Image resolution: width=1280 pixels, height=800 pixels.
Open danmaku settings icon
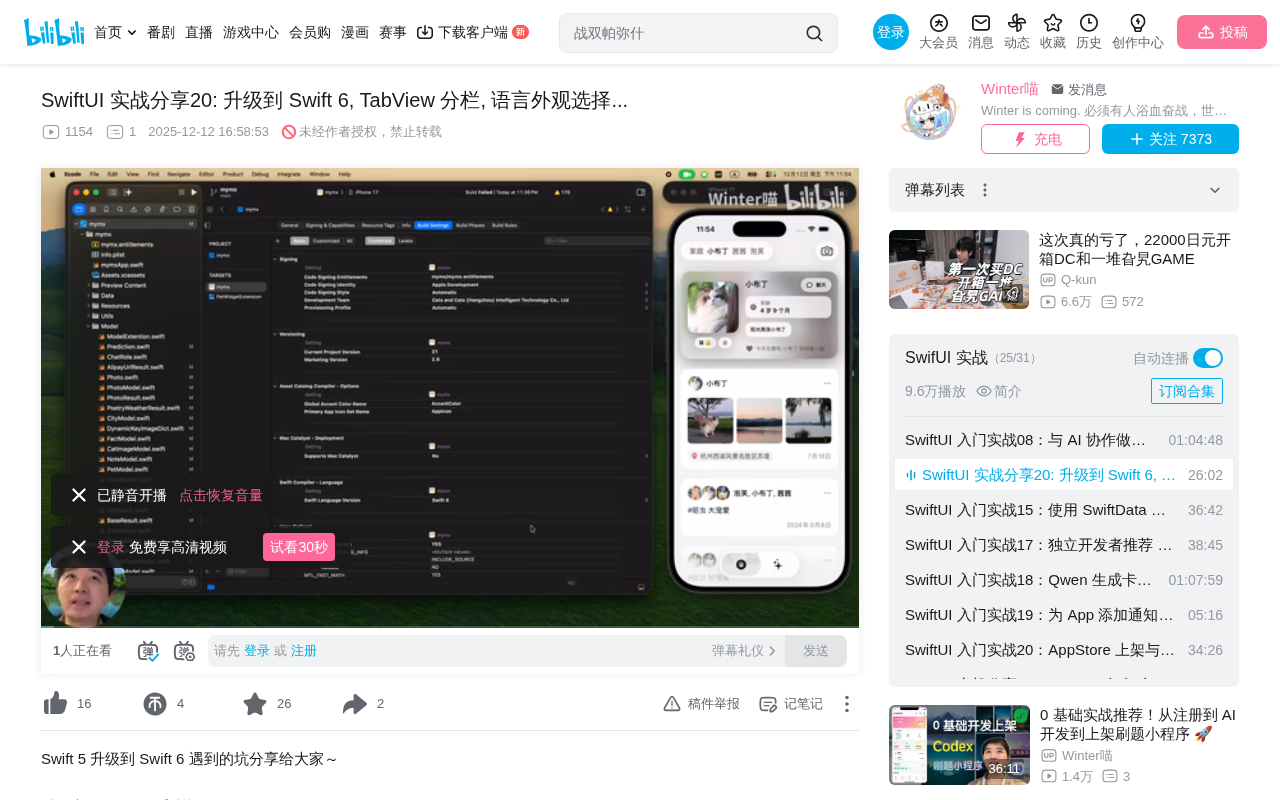(x=184, y=651)
